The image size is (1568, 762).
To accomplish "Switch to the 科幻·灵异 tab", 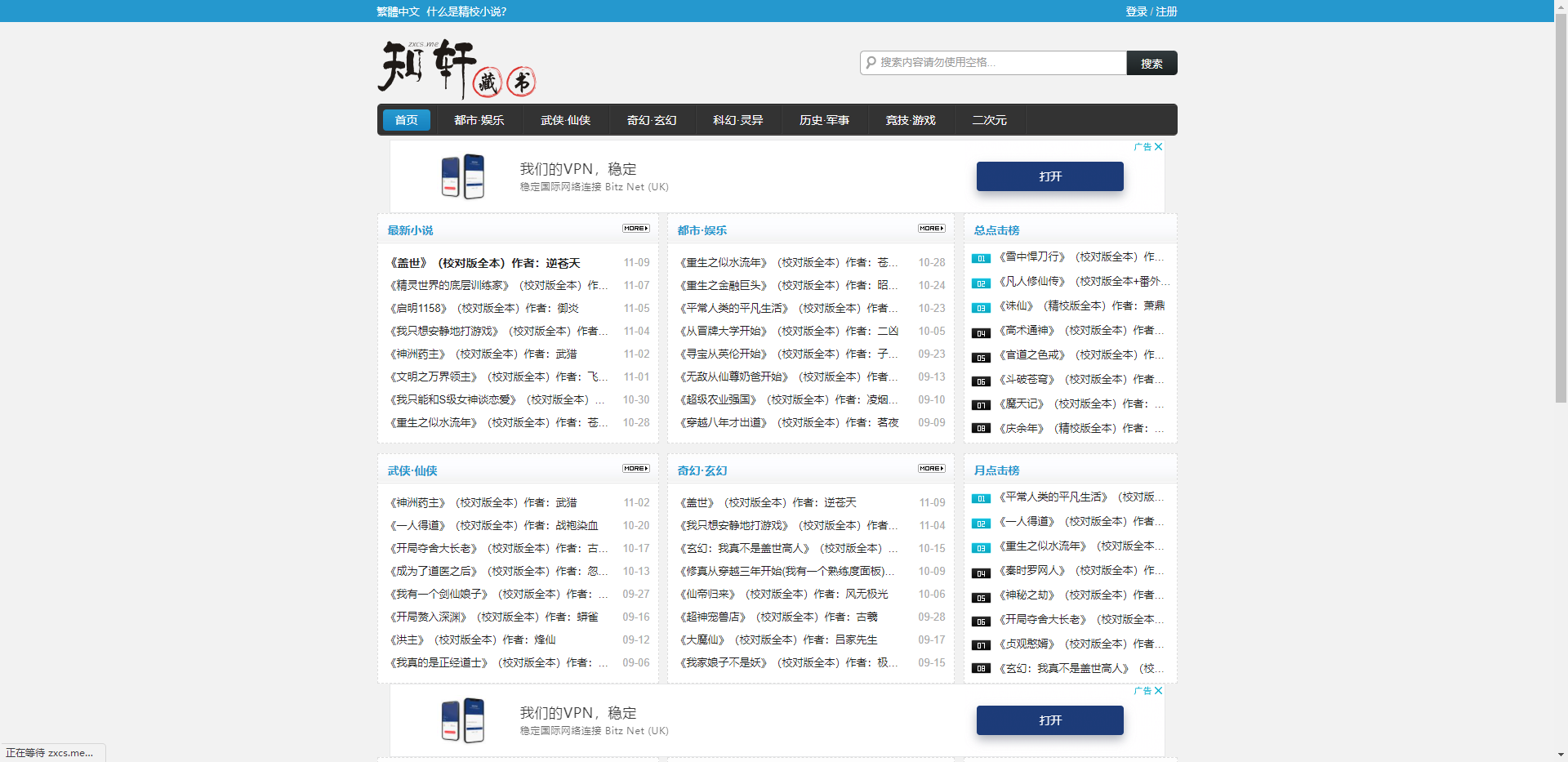I will point(737,119).
